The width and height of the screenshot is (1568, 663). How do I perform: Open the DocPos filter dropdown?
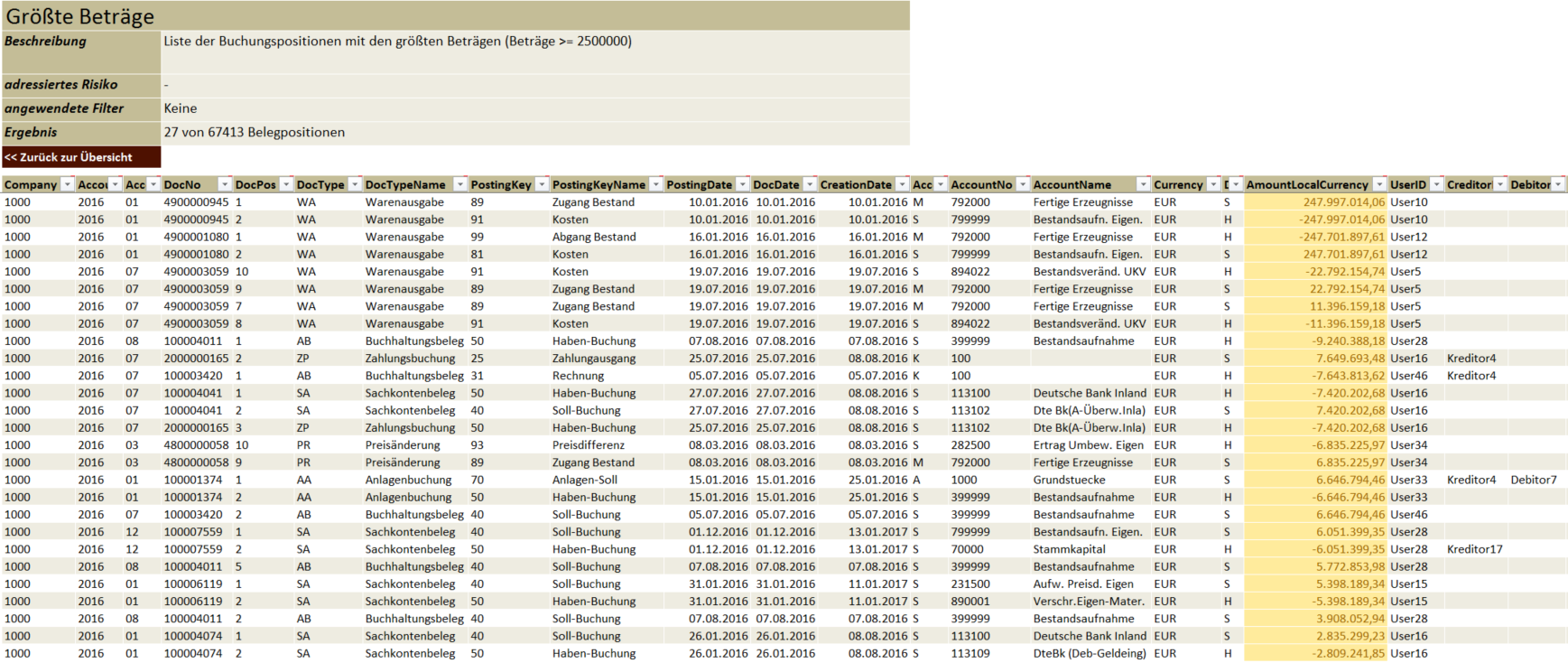286,184
